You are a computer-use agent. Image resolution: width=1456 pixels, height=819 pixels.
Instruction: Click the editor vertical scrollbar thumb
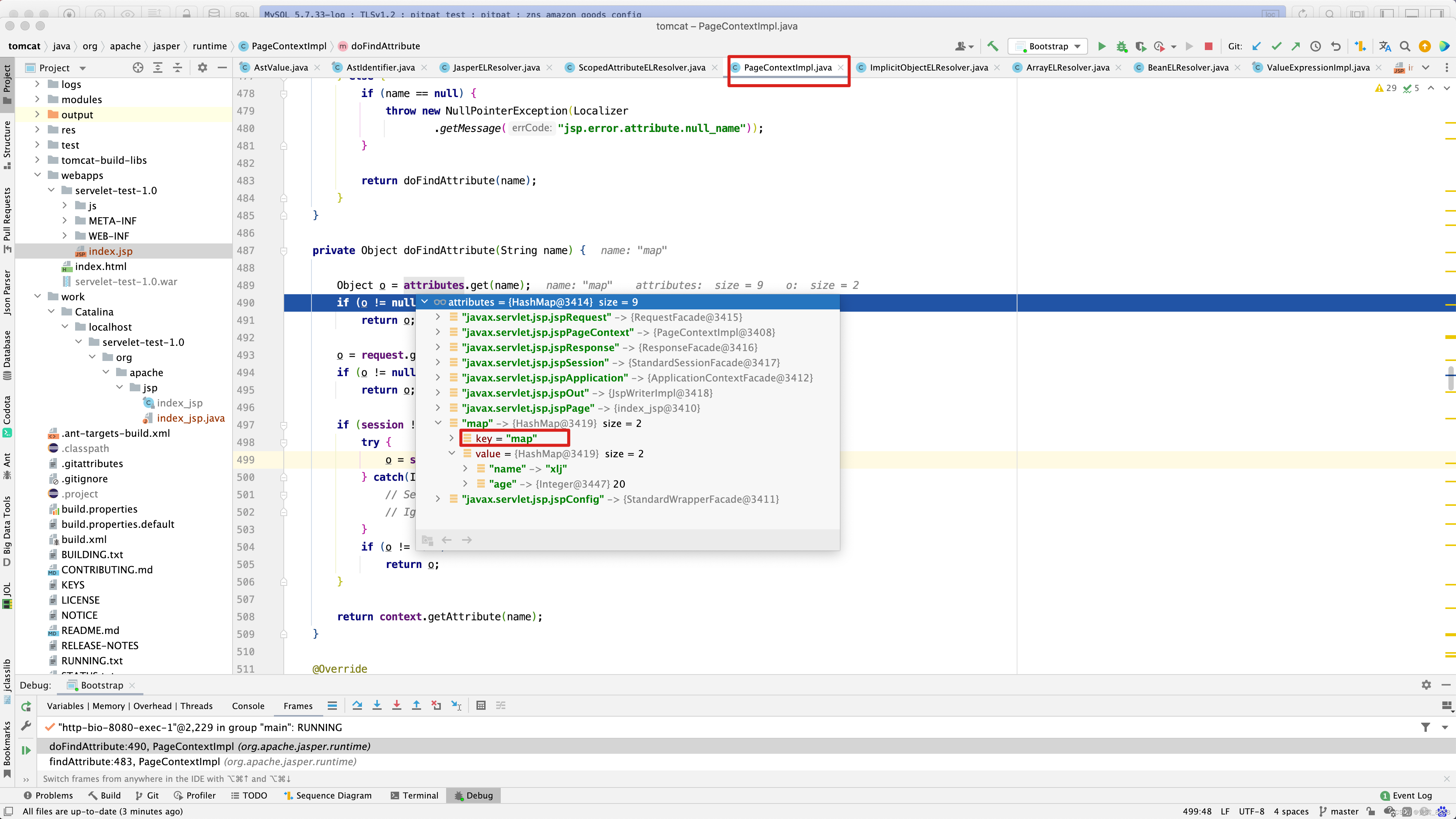tap(1450, 378)
